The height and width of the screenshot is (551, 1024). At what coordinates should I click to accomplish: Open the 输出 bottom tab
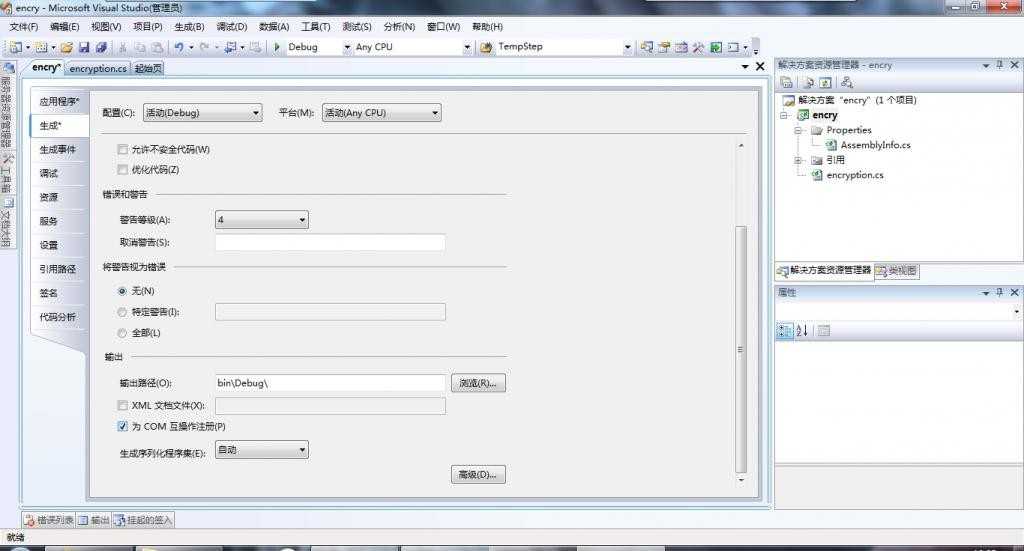pos(93,520)
